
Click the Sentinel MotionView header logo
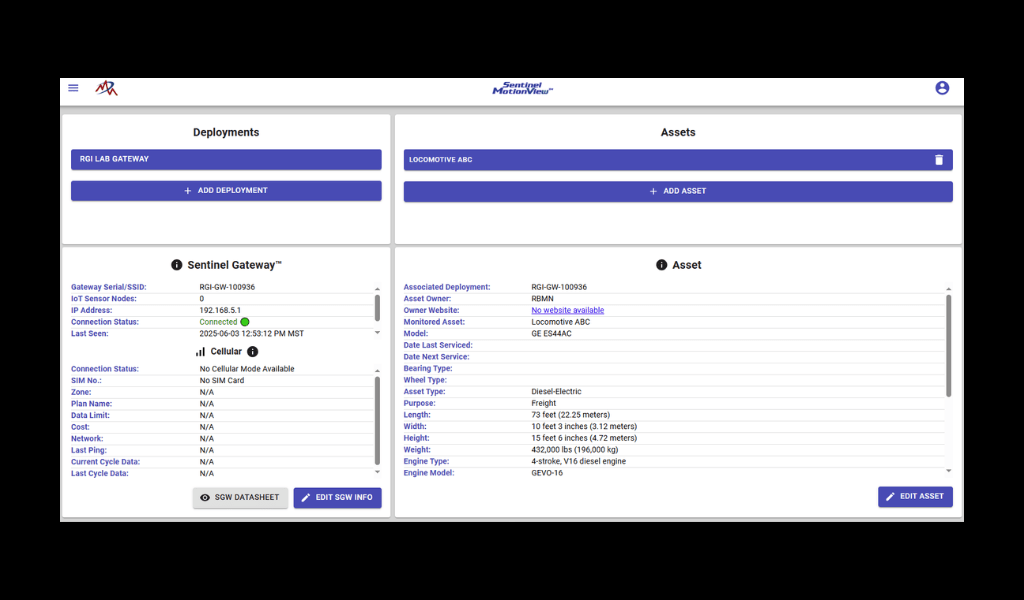point(522,89)
